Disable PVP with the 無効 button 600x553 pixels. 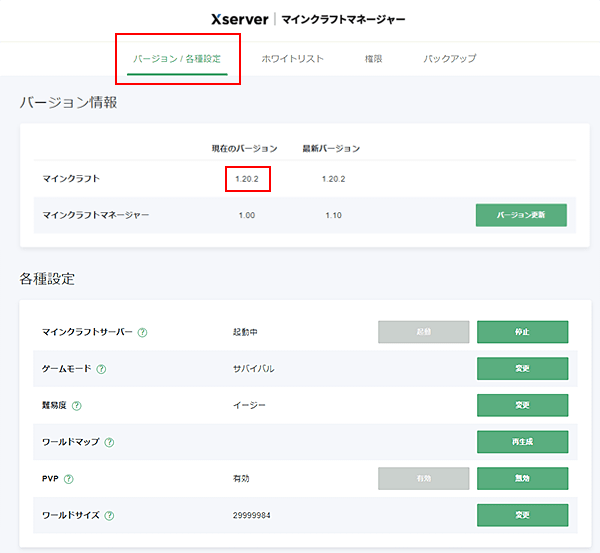(x=522, y=478)
